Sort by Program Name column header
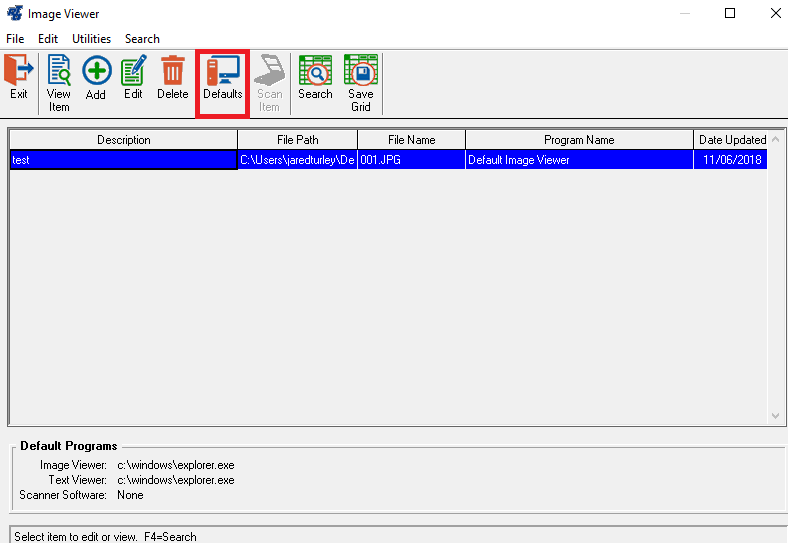 pyautogui.click(x=579, y=140)
